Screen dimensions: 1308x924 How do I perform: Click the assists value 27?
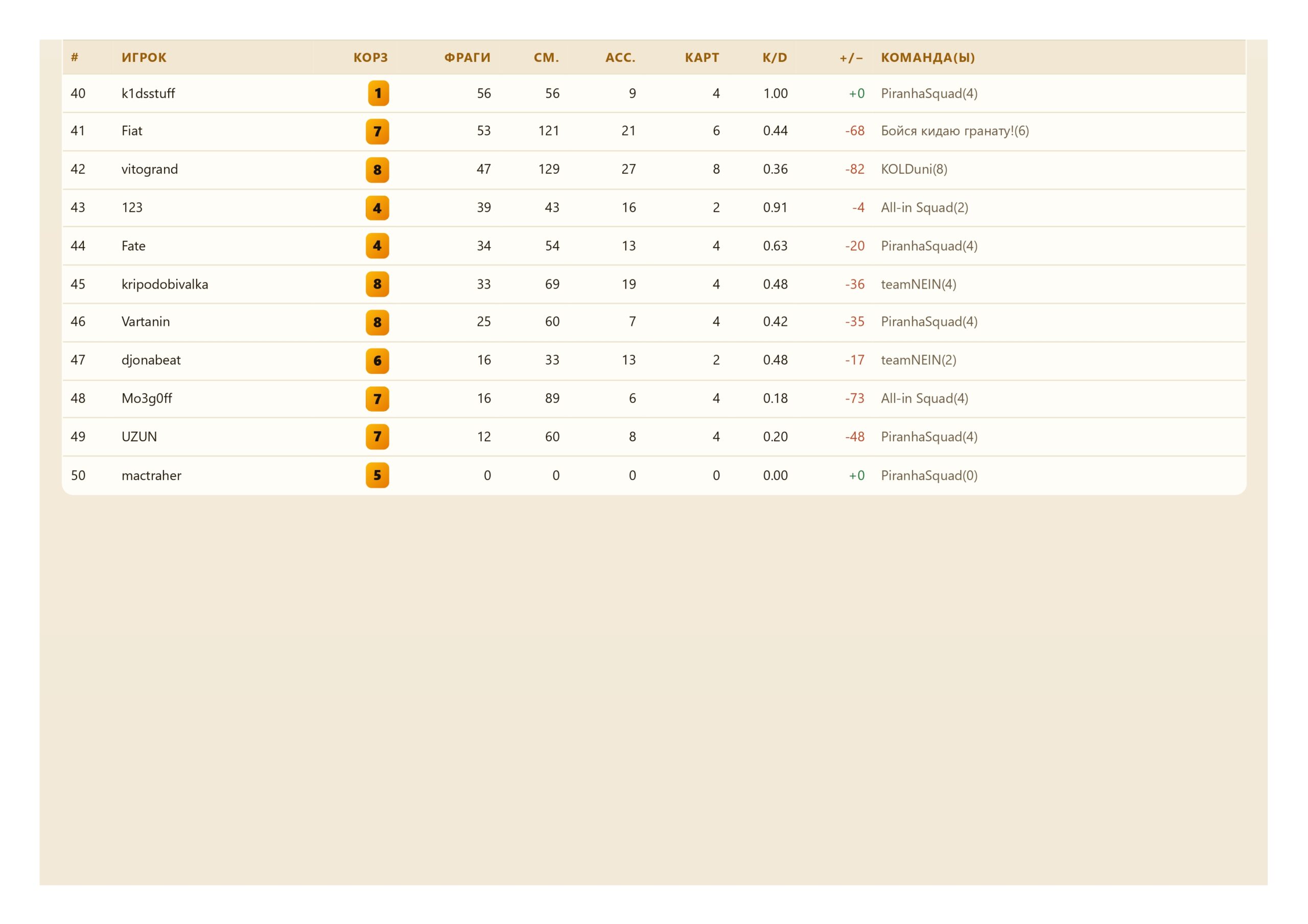pyautogui.click(x=628, y=169)
